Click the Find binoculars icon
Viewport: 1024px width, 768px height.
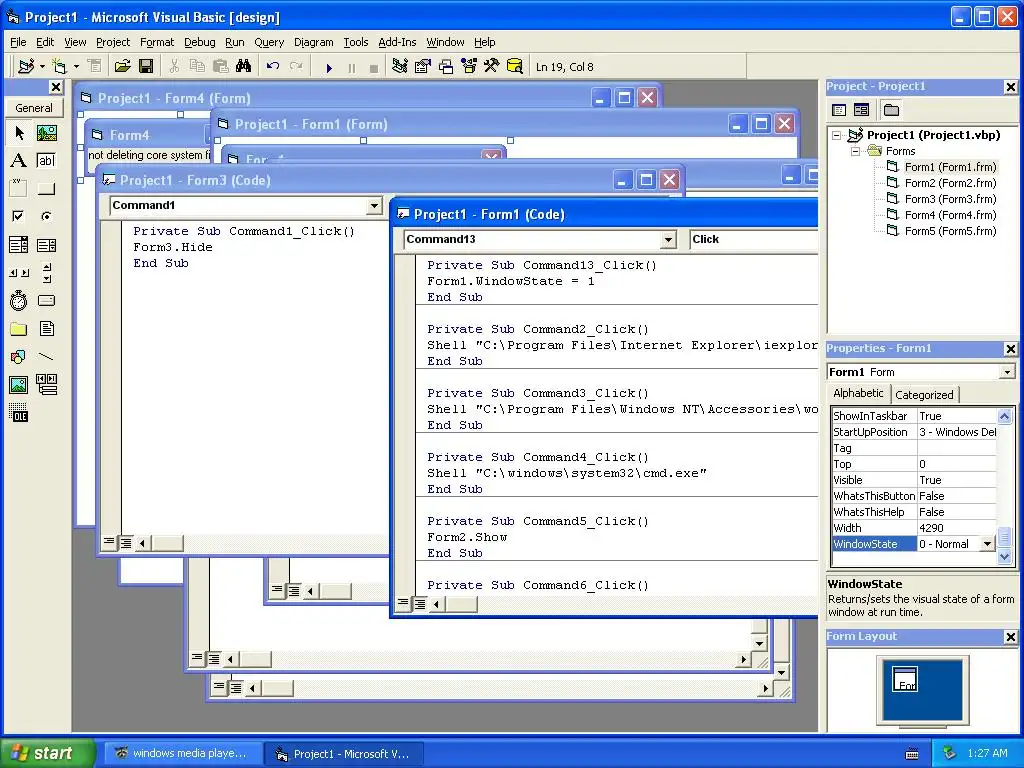pyautogui.click(x=243, y=67)
